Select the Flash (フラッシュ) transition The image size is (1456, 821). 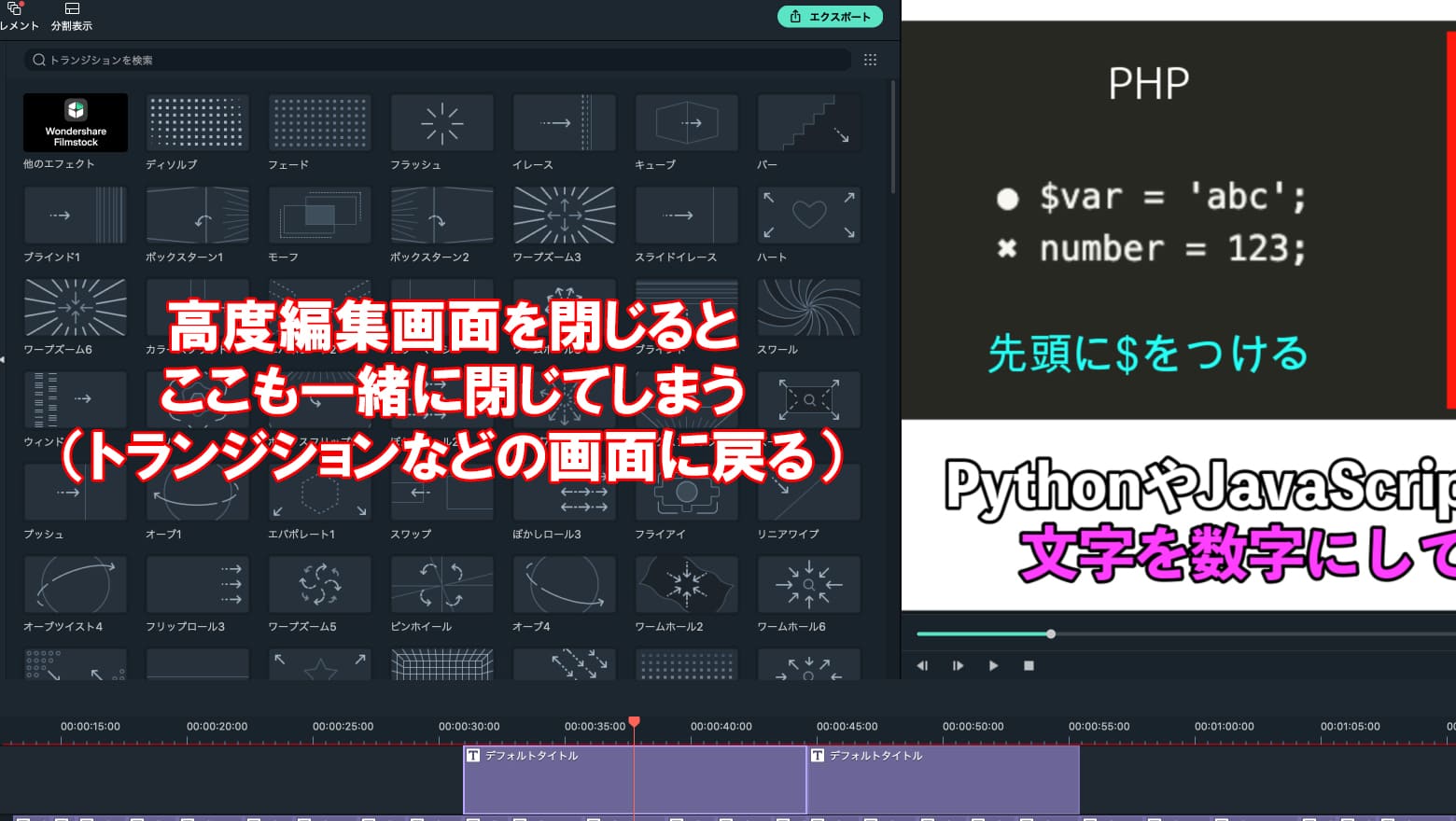(442, 122)
